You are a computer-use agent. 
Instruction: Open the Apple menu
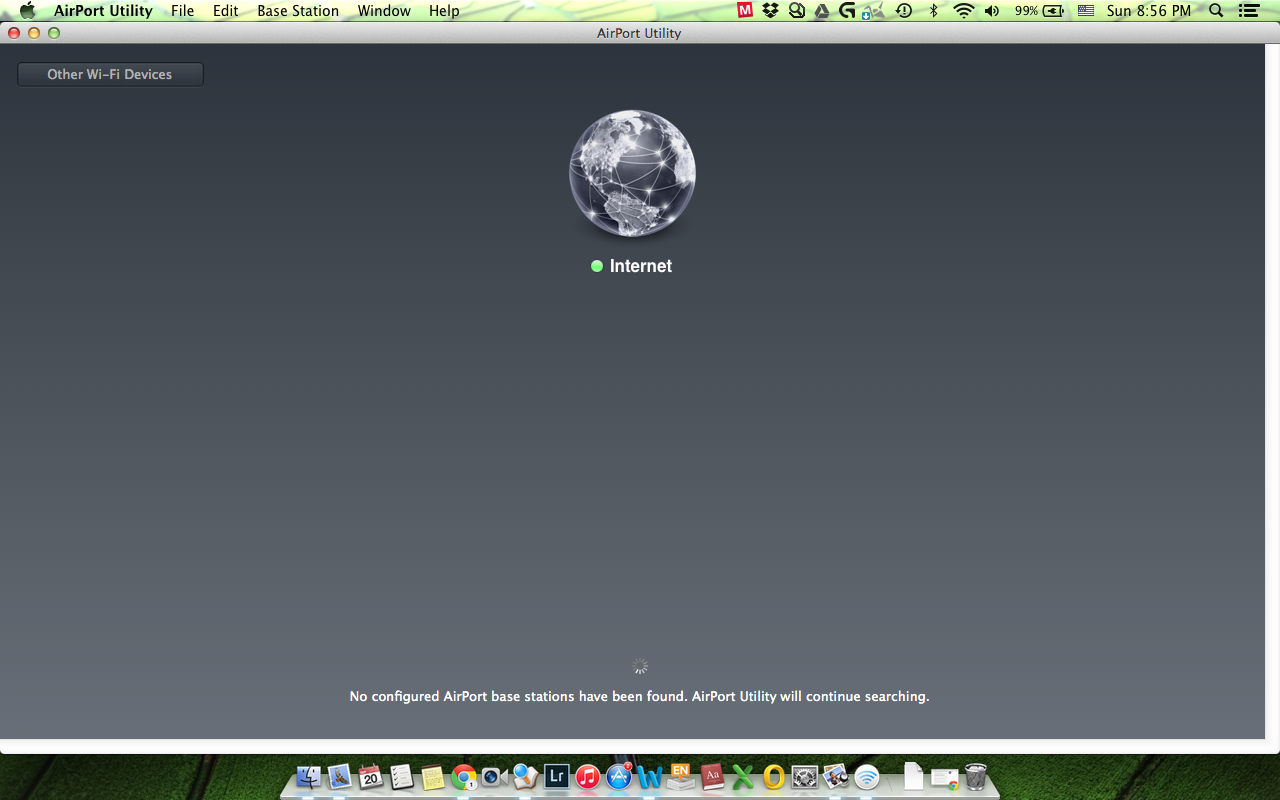coord(27,11)
